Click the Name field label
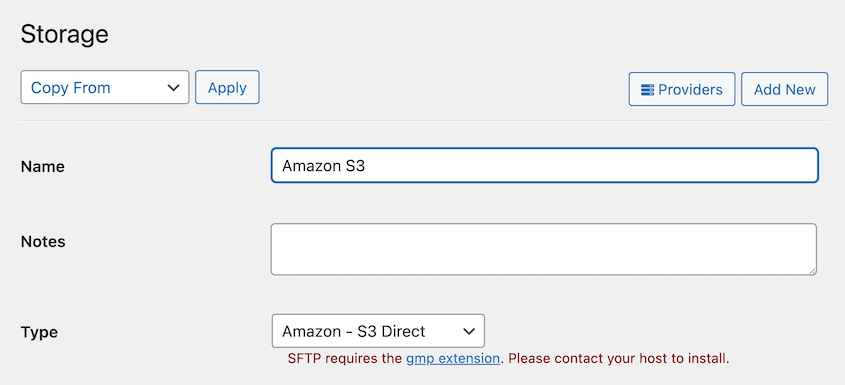The width and height of the screenshot is (845, 385). [x=43, y=167]
